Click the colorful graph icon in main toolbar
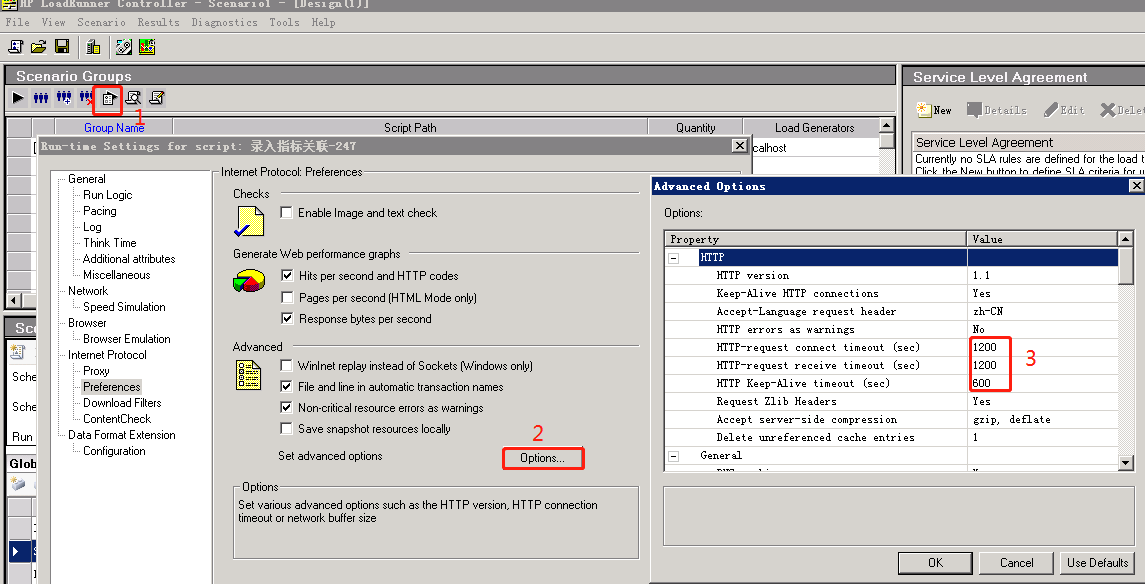1145x584 pixels. [x=147, y=47]
